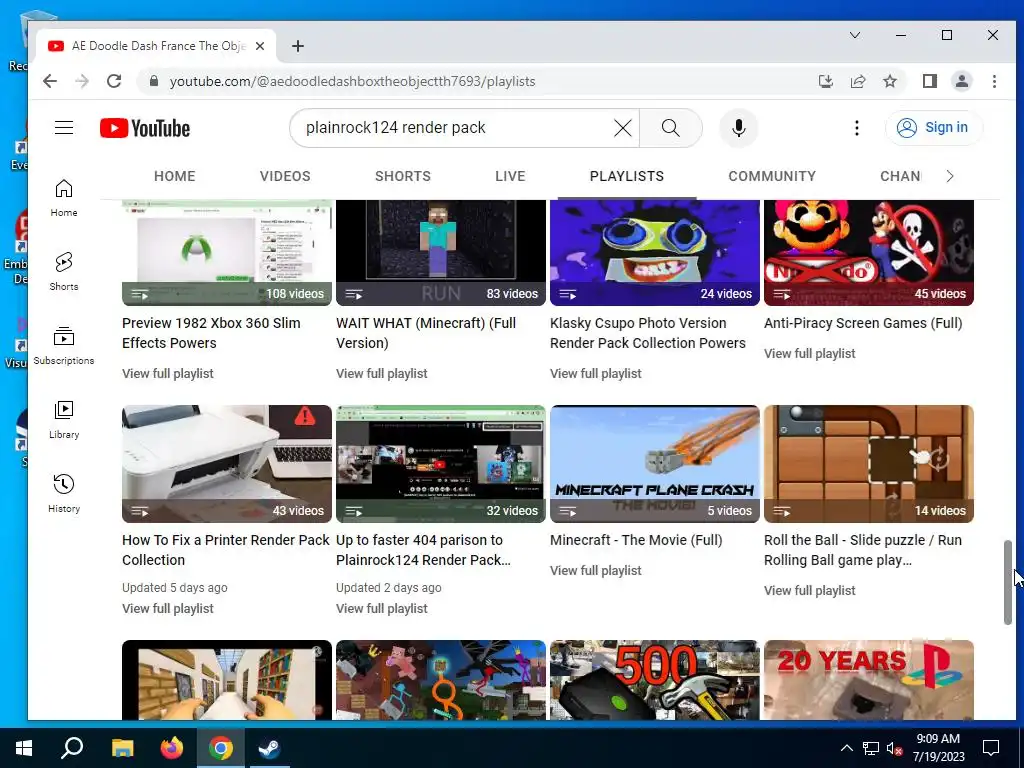Open a new browser tab
The width and height of the screenshot is (1024, 768).
tap(298, 46)
